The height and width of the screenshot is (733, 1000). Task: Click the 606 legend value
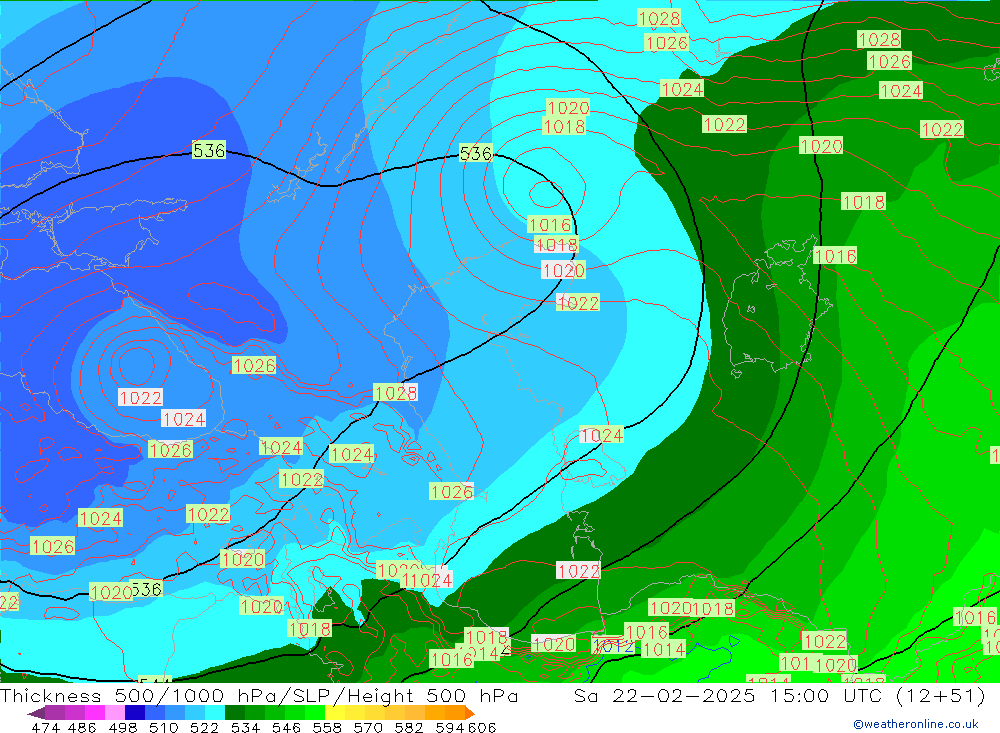click(x=482, y=727)
